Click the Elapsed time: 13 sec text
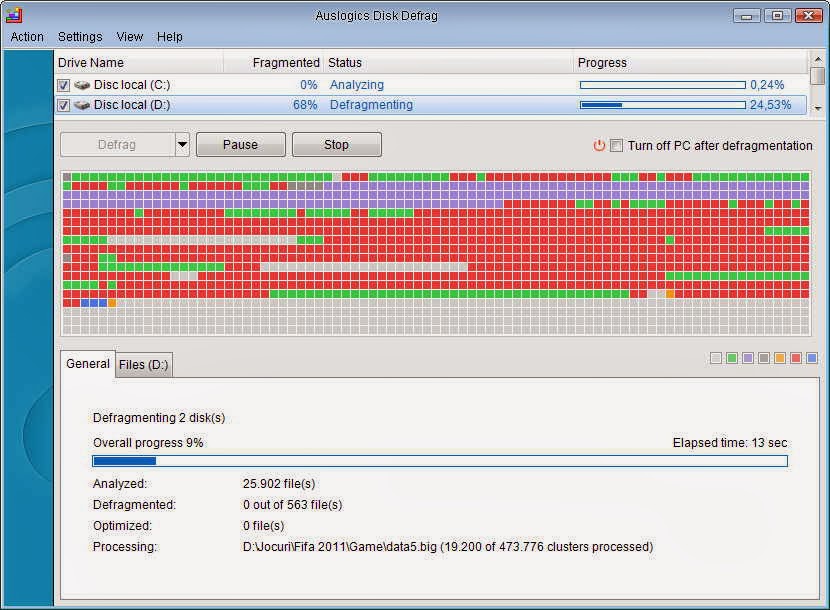The image size is (830, 610). (729, 443)
